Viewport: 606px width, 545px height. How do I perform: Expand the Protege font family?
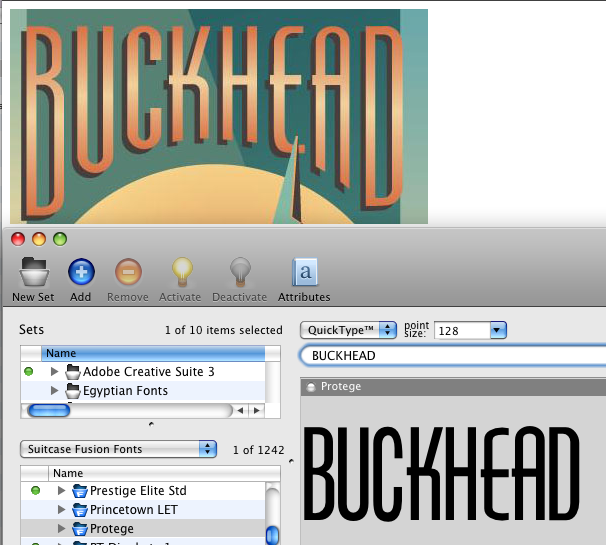tap(61, 528)
